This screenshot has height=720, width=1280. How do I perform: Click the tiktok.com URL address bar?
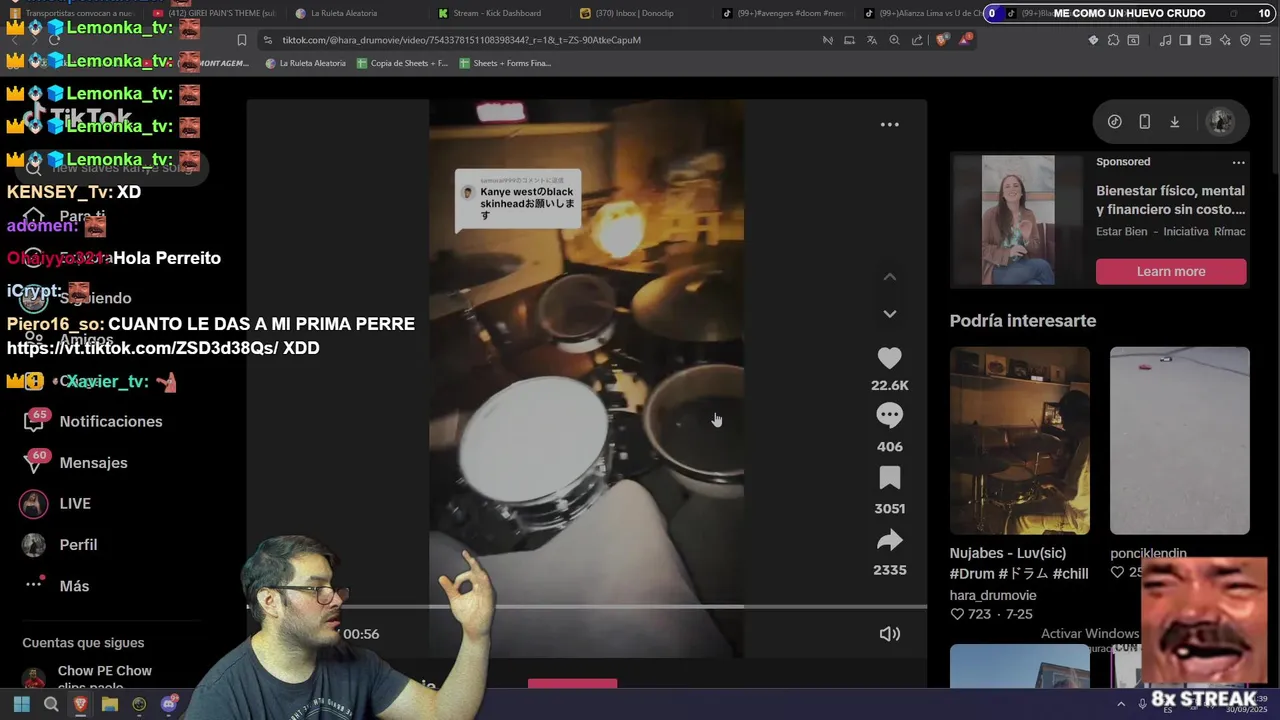(x=460, y=40)
